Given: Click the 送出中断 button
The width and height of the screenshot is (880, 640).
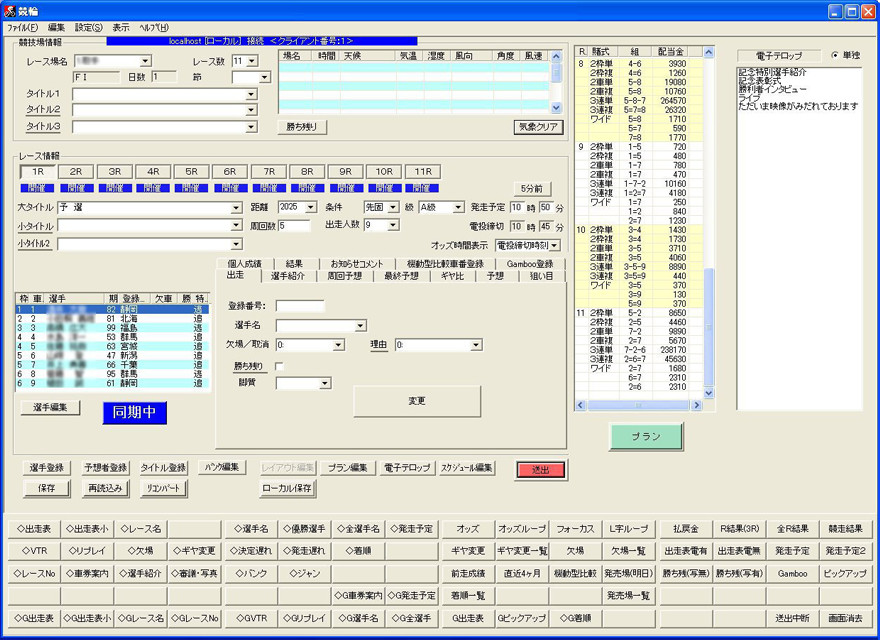Looking at the screenshot, I should click(792, 618).
